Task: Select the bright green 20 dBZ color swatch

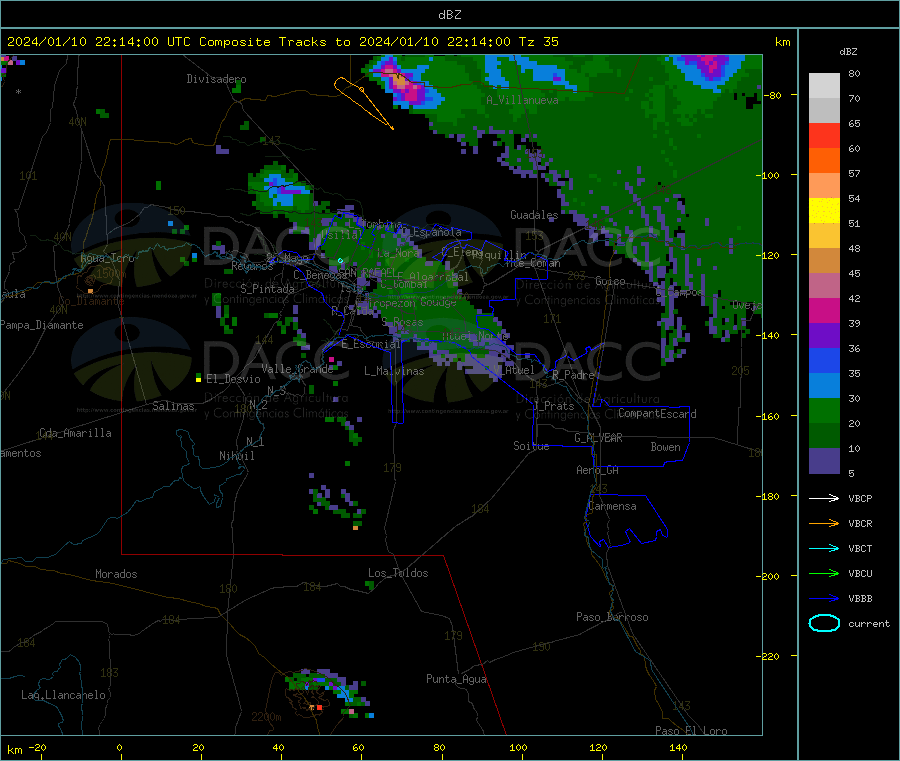Action: coord(824,410)
